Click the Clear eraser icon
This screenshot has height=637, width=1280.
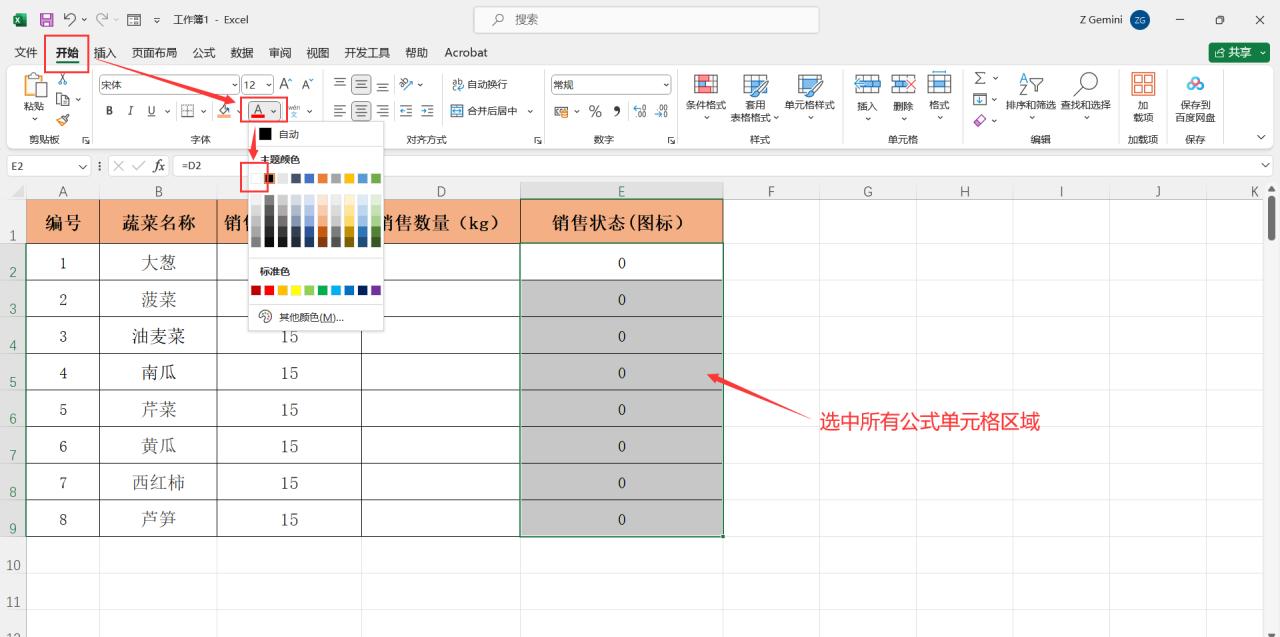[980, 120]
